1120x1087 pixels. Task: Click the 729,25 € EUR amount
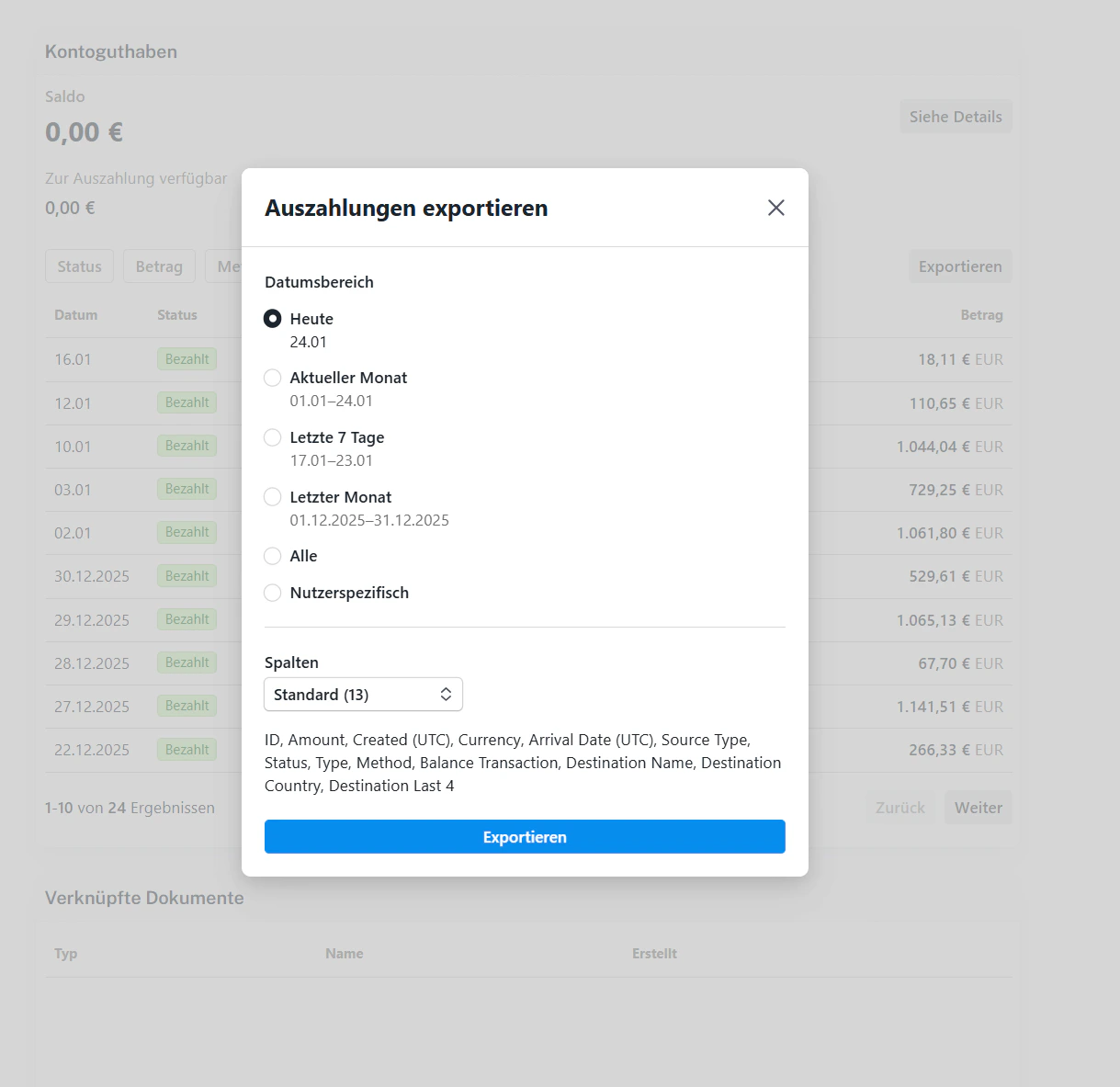click(956, 490)
